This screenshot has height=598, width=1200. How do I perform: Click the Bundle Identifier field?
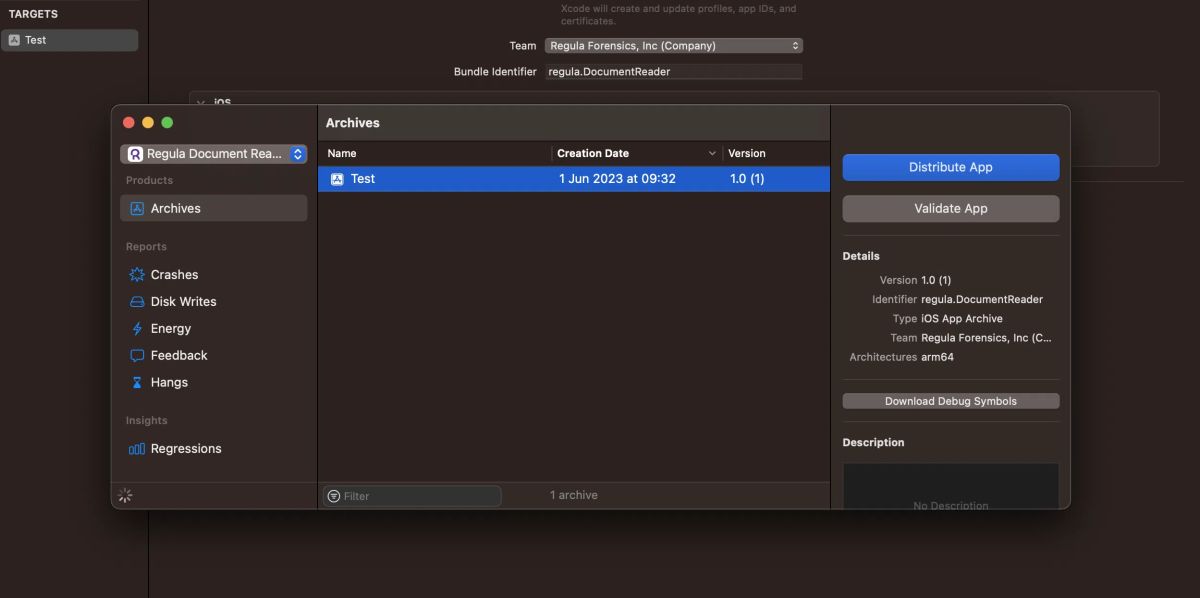(x=674, y=72)
